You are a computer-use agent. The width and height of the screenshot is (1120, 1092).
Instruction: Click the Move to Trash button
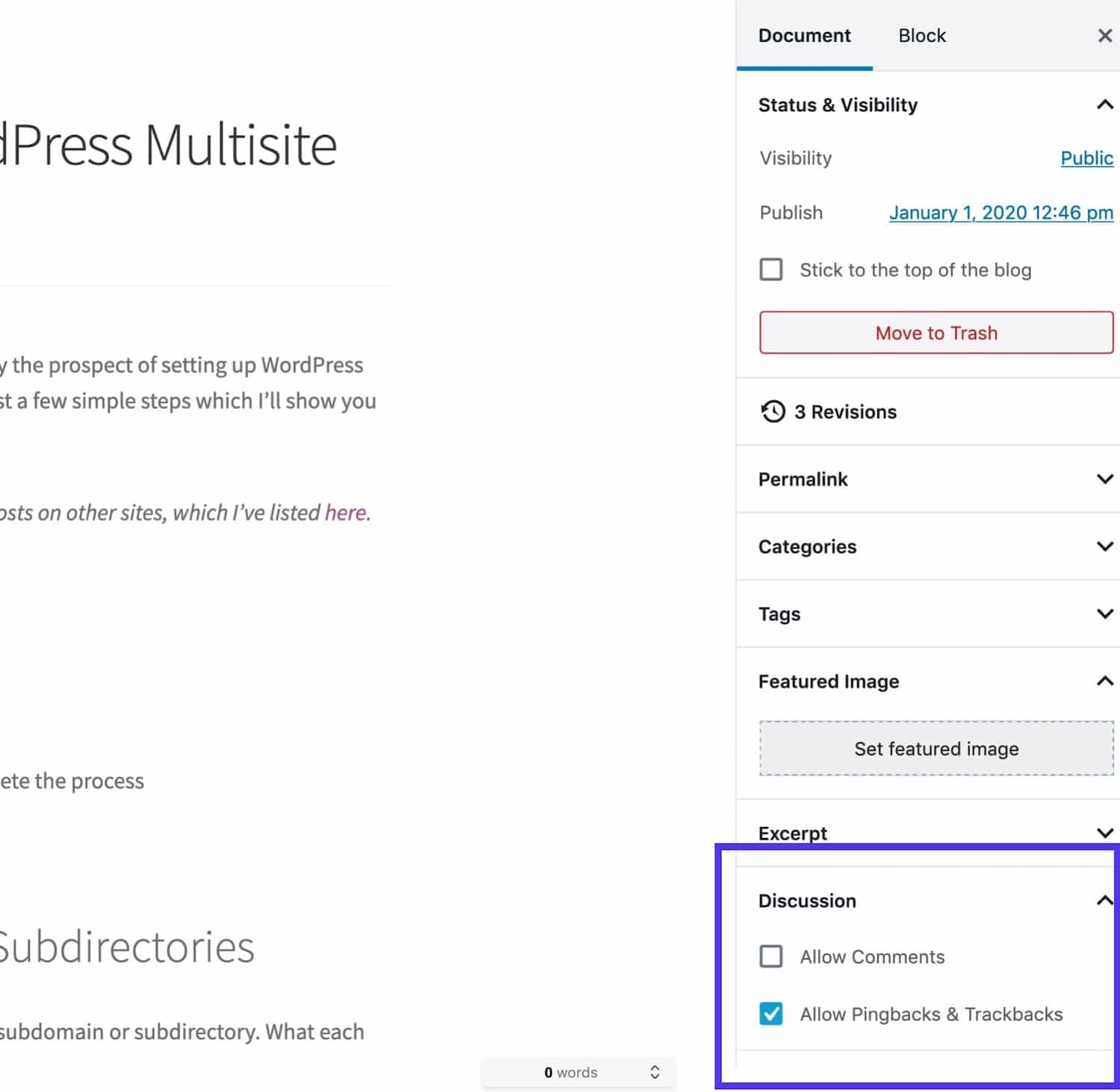coord(936,333)
